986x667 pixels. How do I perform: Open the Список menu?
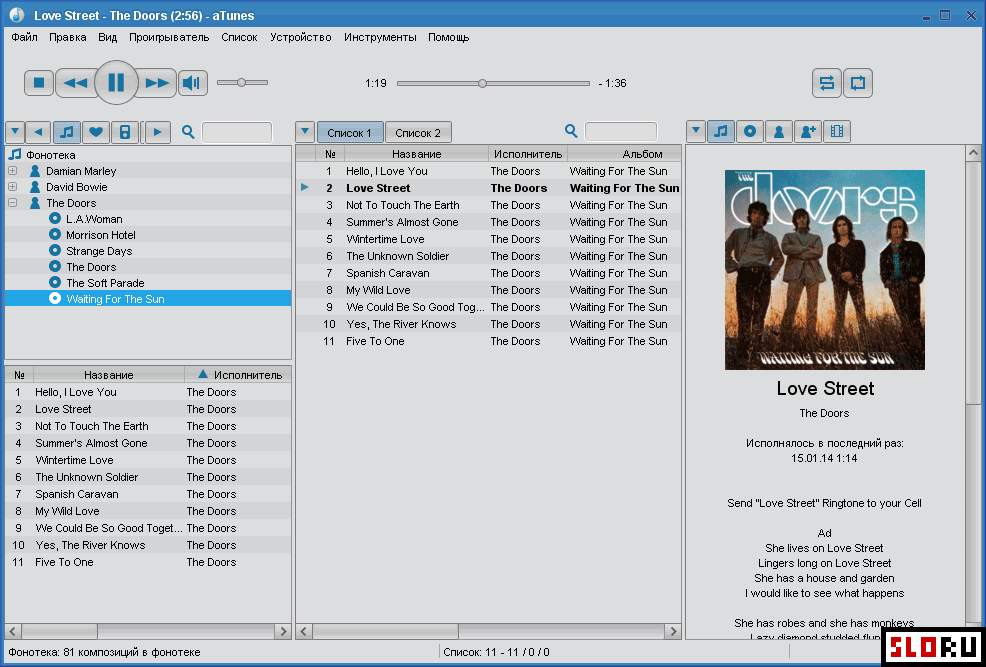click(240, 37)
